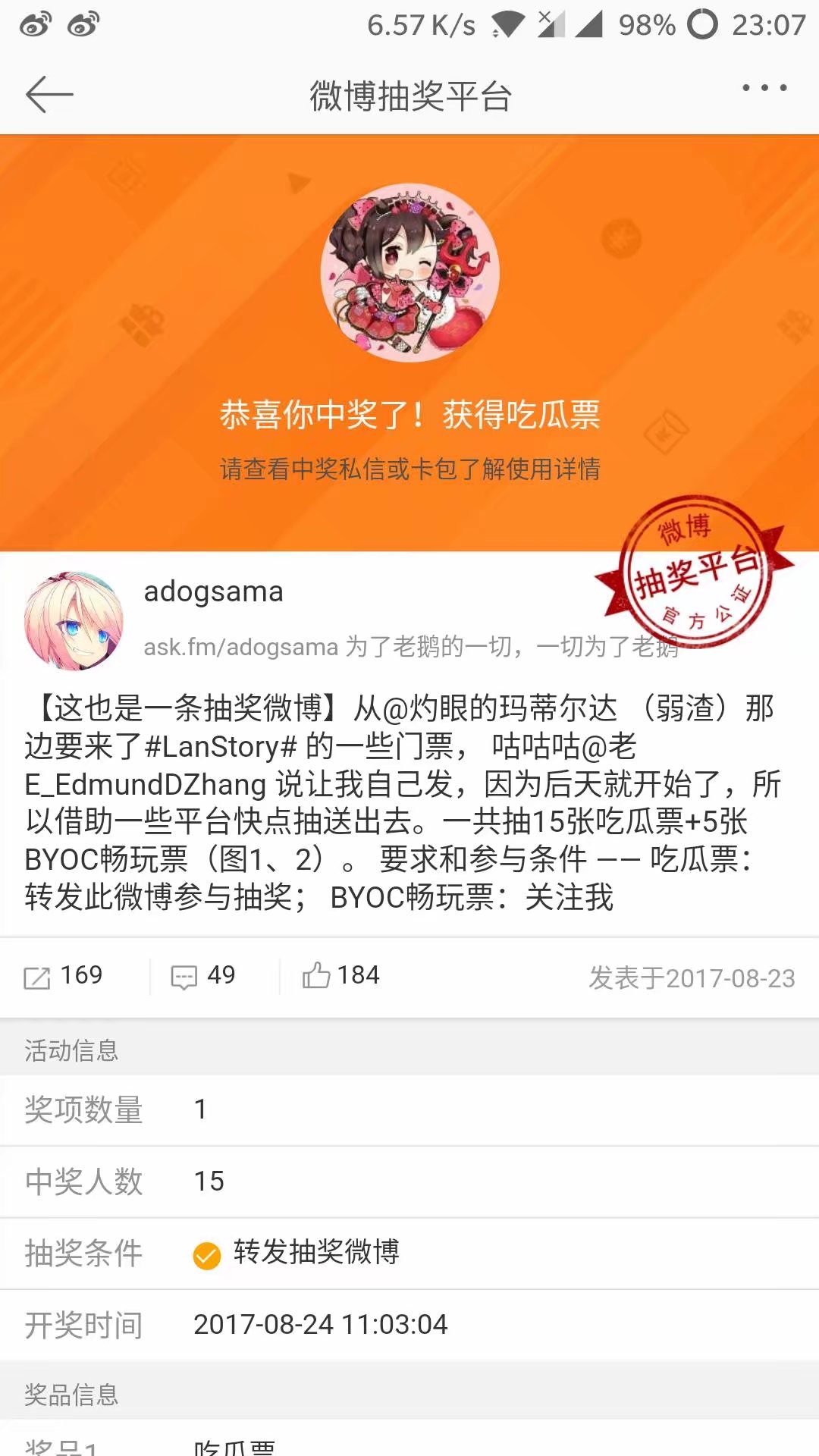Tap the second Weibo notification icon
The image size is (819, 1456).
[x=83, y=25]
